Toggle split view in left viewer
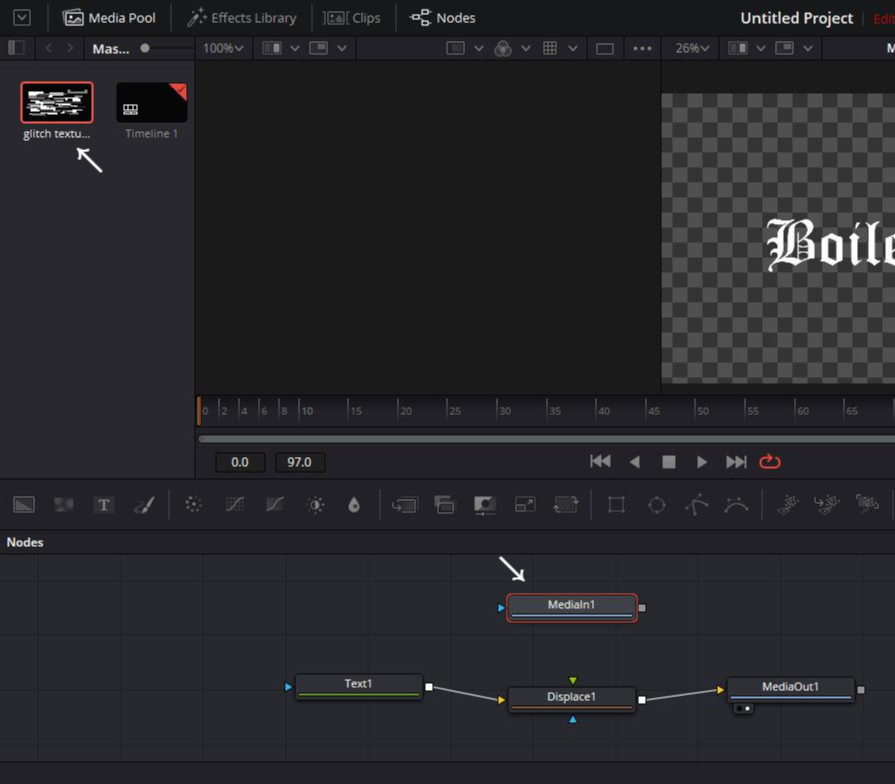Image resolution: width=895 pixels, height=784 pixels. [x=272, y=49]
